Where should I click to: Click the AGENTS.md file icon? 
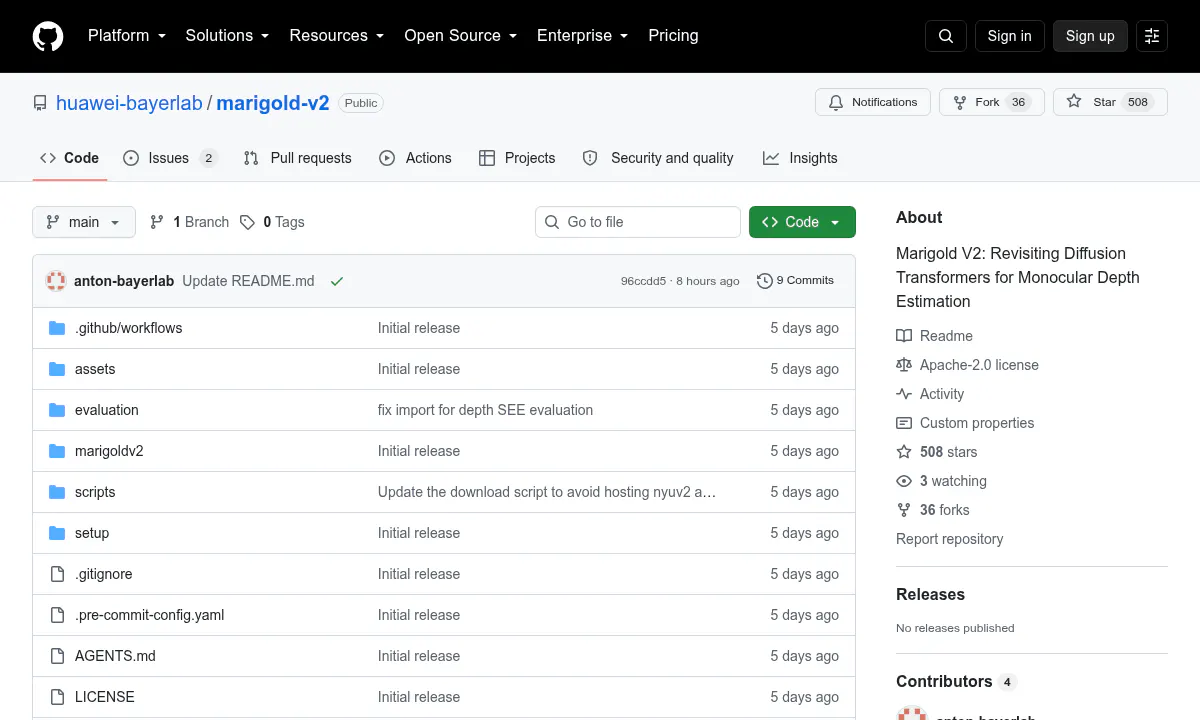[57, 656]
